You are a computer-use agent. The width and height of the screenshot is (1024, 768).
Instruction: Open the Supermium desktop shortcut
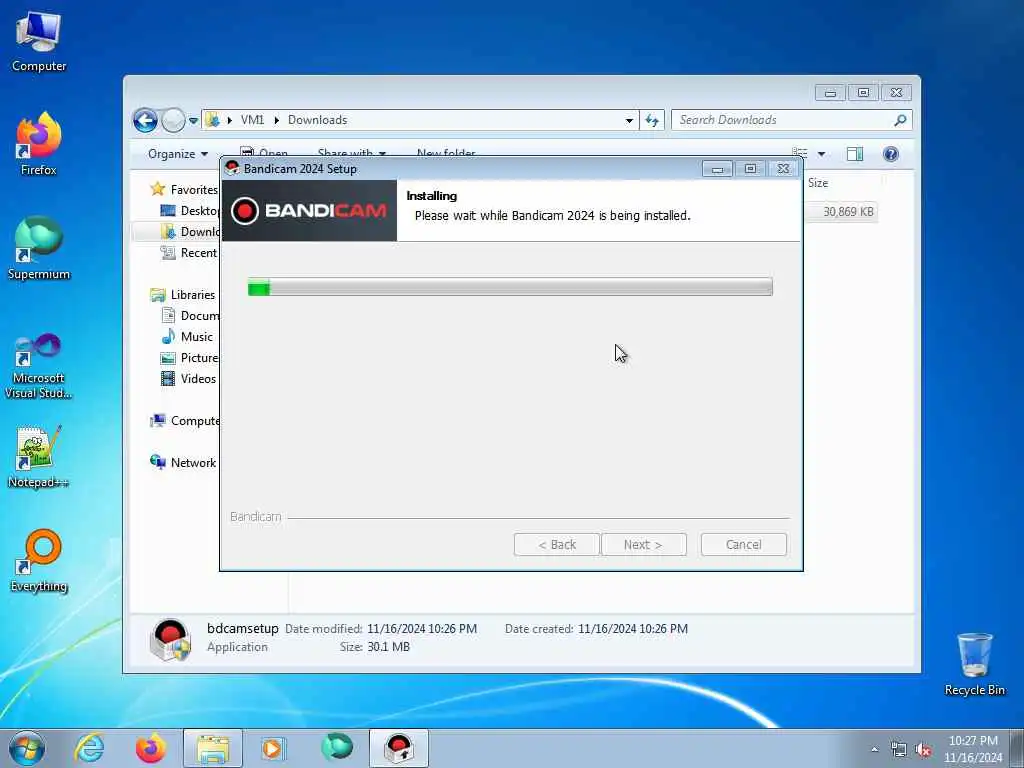[39, 248]
